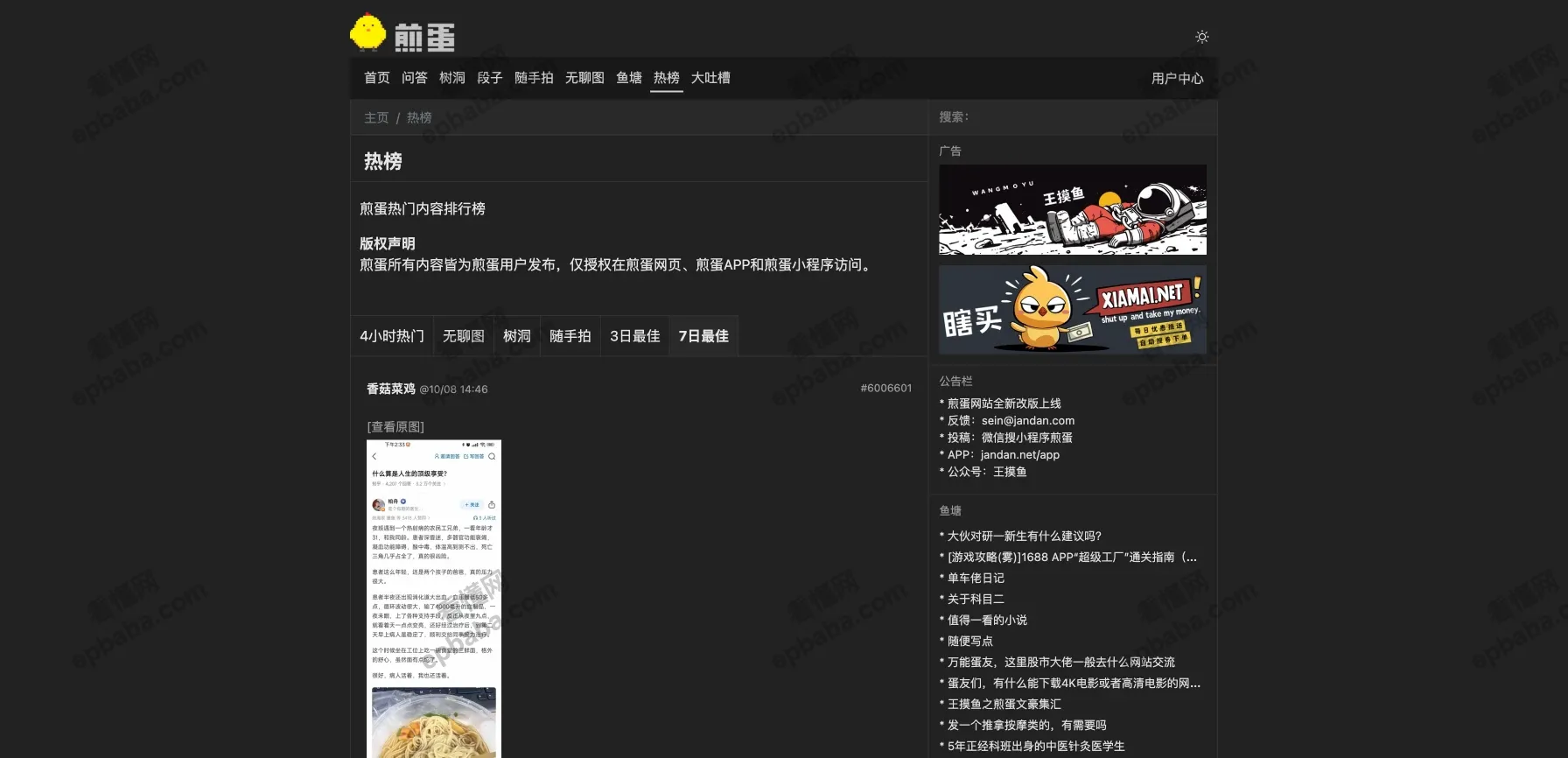The width and height of the screenshot is (1568, 758).
Task: Open 值得一看的小说 post
Action: (x=987, y=620)
